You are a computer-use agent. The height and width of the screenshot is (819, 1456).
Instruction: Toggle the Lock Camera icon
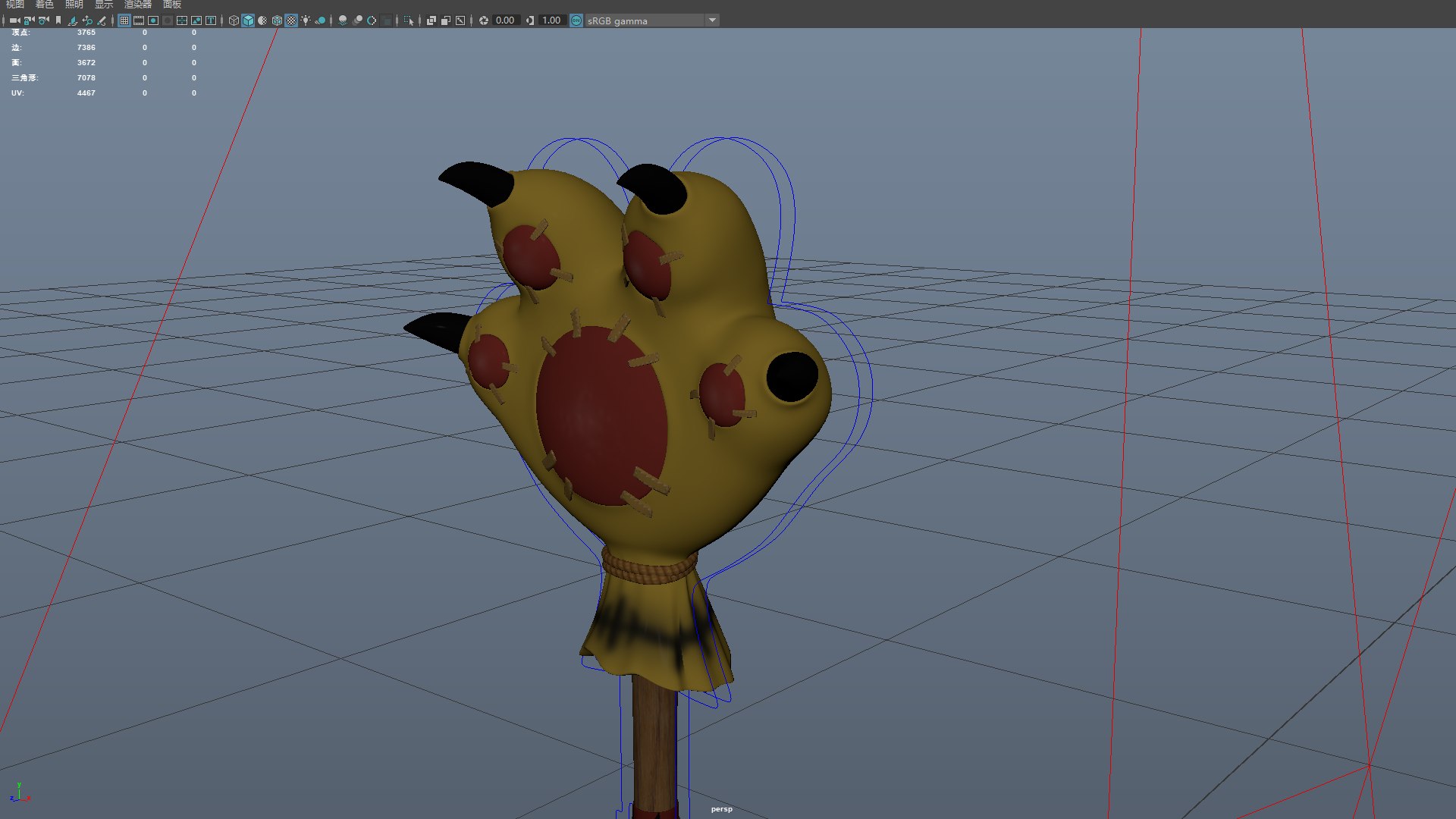pos(29,20)
